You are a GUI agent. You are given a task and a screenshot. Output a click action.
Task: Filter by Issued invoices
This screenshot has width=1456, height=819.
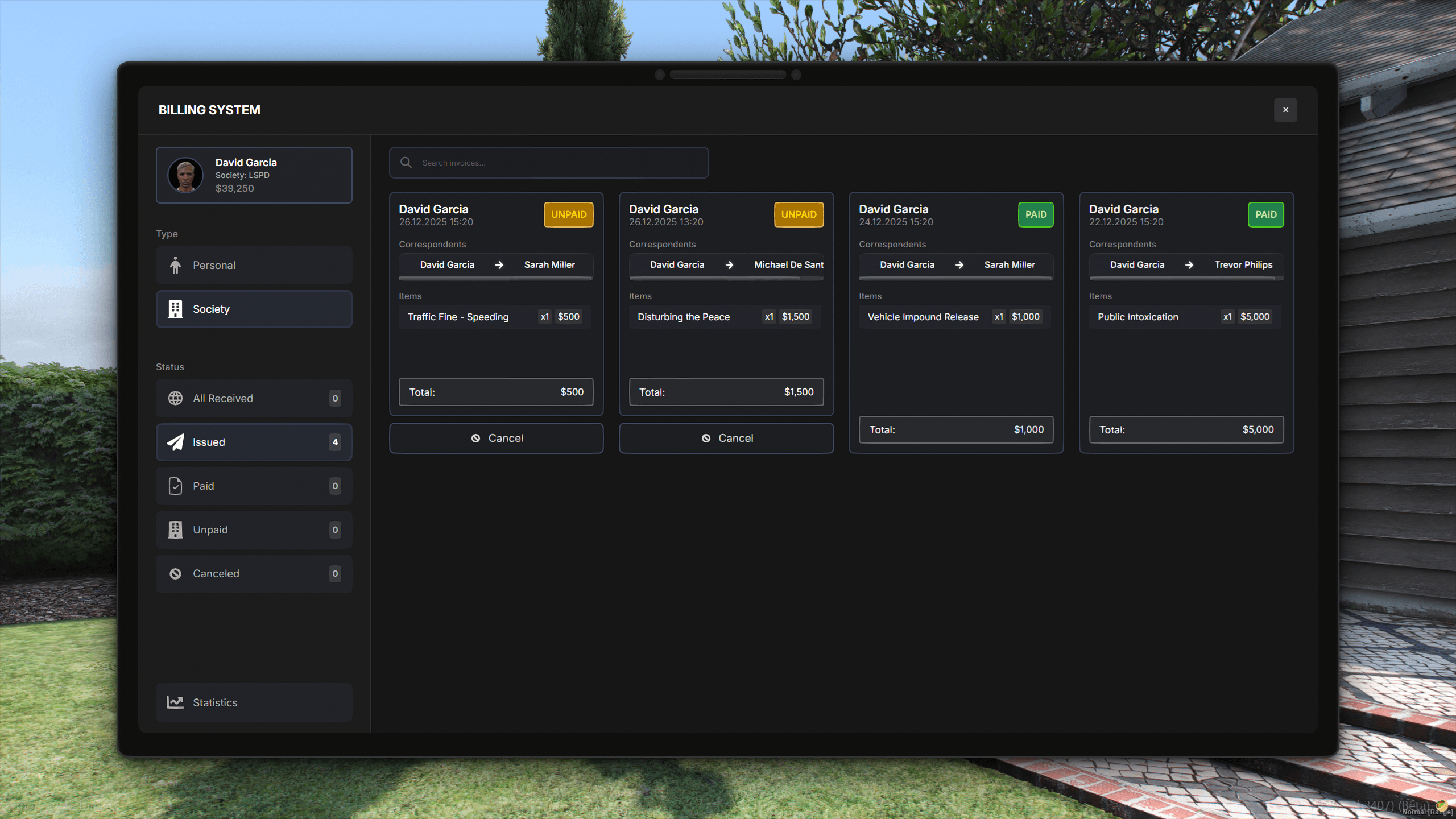click(254, 442)
